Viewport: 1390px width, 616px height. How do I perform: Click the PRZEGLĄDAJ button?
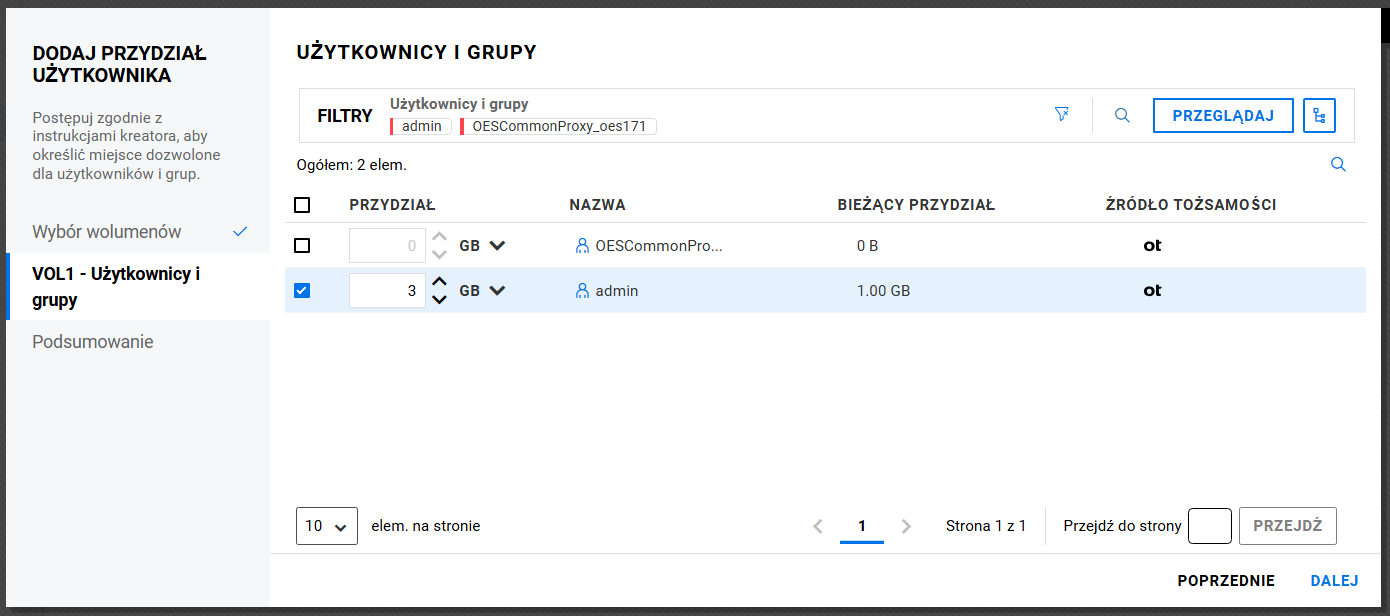(1222, 115)
